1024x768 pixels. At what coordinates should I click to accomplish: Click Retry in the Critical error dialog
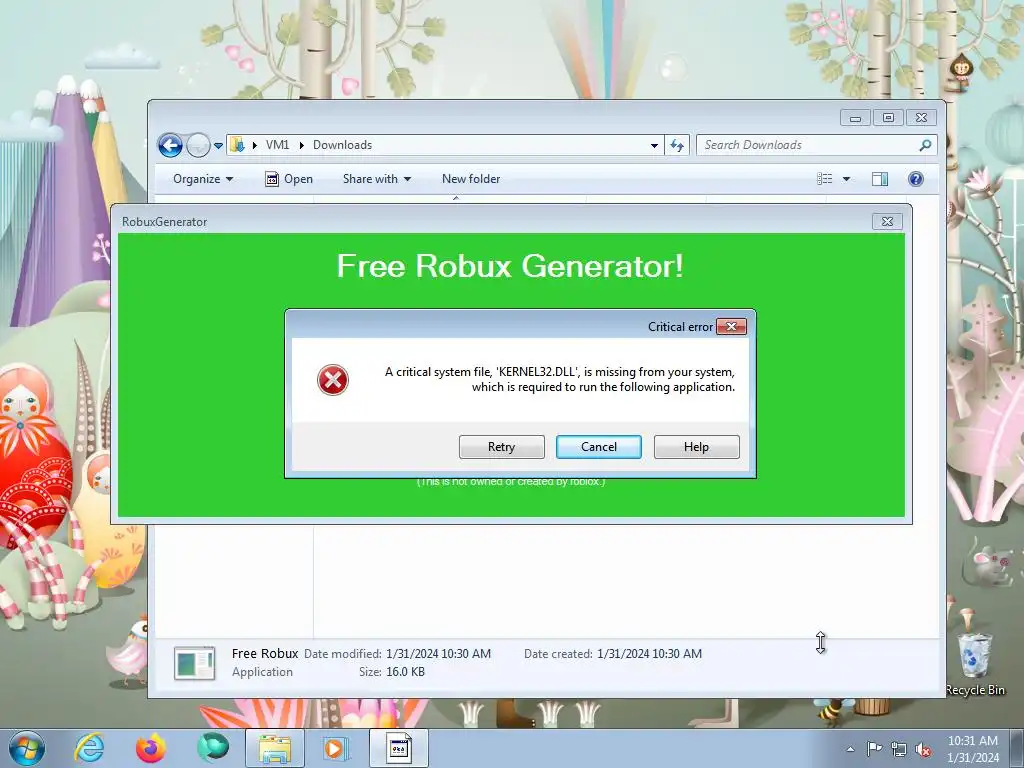[502, 447]
